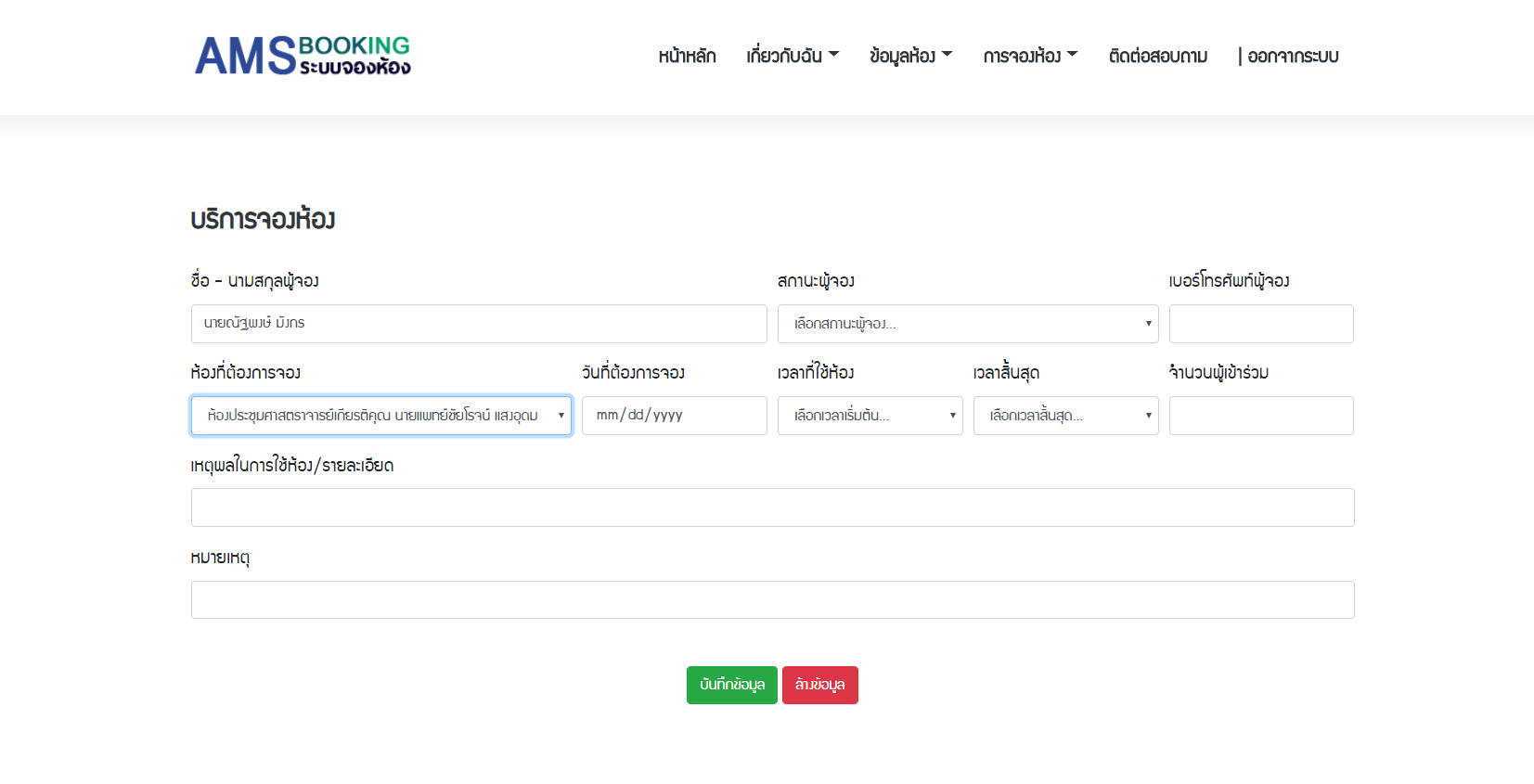The width and height of the screenshot is (1534, 784).
Task: Click the AMS Booking logo
Action: [303, 56]
